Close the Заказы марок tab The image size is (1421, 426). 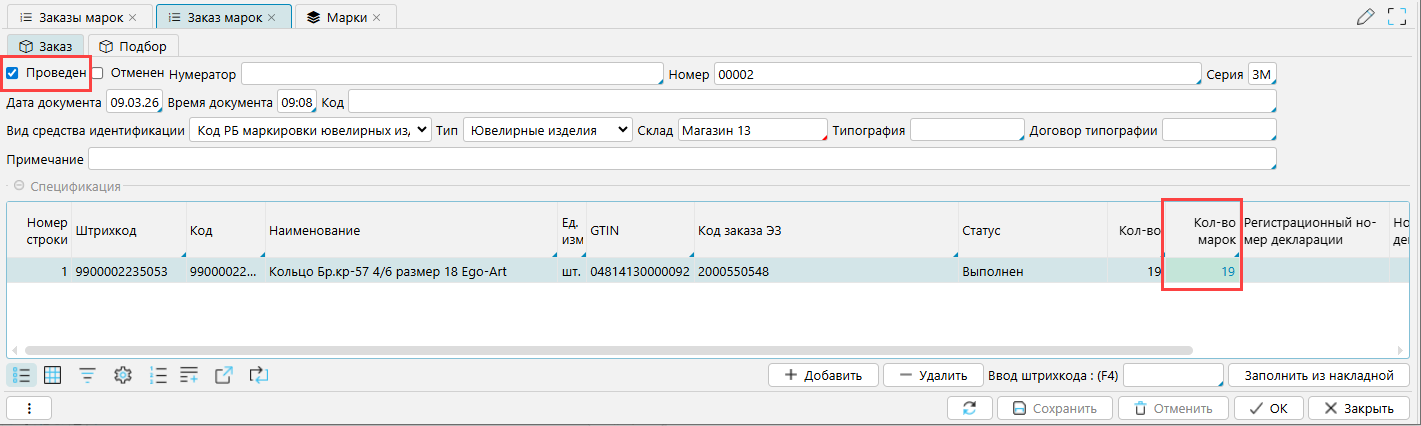134,17
